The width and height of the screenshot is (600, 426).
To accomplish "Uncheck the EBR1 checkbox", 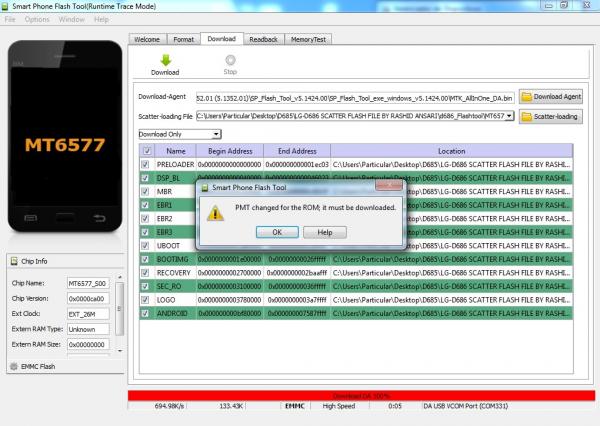I will pyautogui.click(x=145, y=205).
